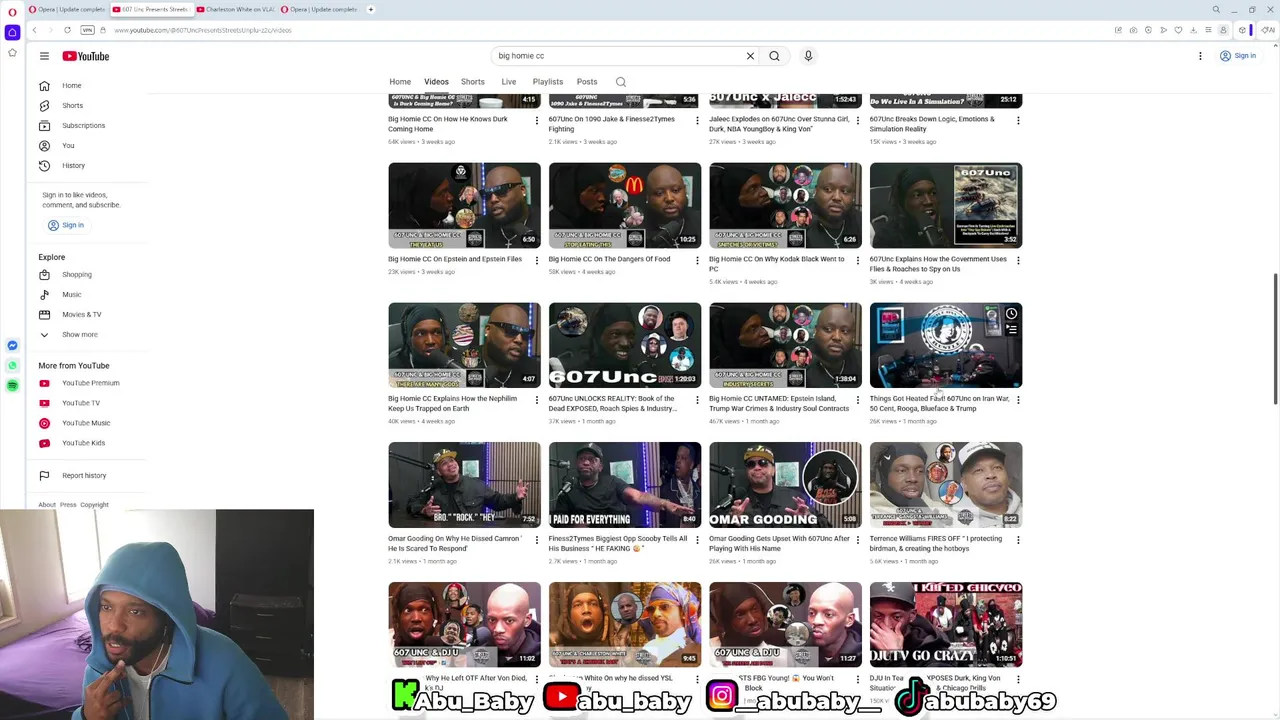The width and height of the screenshot is (1280, 720).
Task: Open title Omar Gooding Gets Upset With 607Unc
Action: point(779,543)
